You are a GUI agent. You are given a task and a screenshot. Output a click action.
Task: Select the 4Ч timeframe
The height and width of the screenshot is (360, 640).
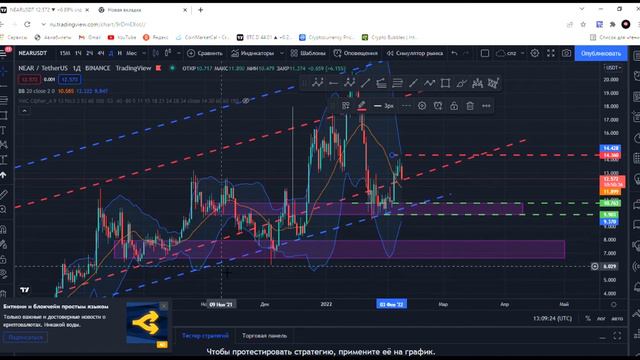[100, 53]
